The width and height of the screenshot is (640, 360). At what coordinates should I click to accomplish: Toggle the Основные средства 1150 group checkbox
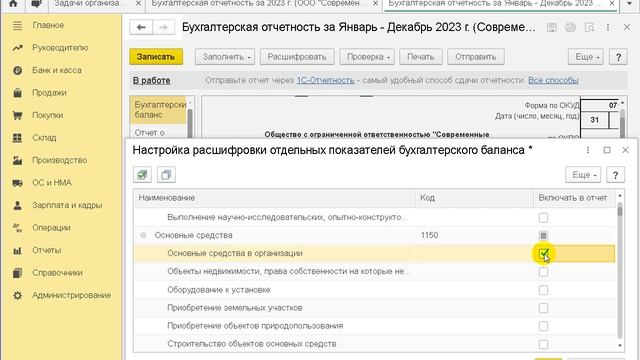(x=543, y=236)
